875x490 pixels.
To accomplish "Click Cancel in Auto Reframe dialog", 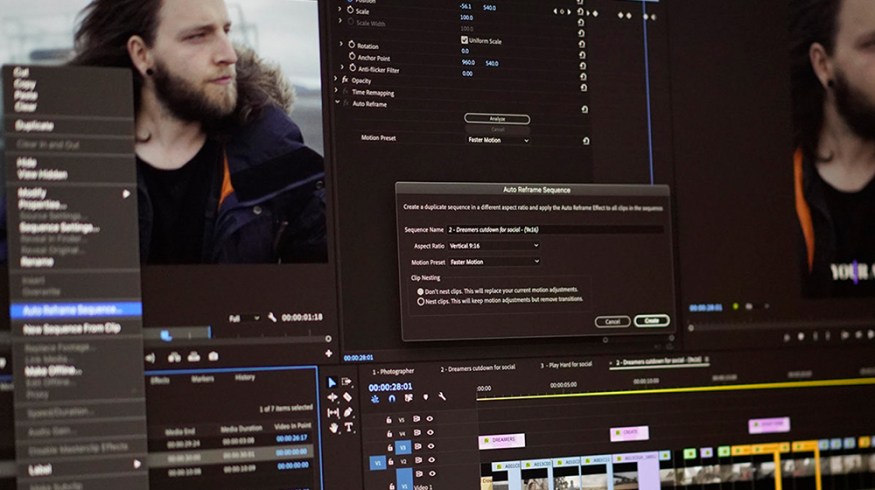I will point(612,321).
